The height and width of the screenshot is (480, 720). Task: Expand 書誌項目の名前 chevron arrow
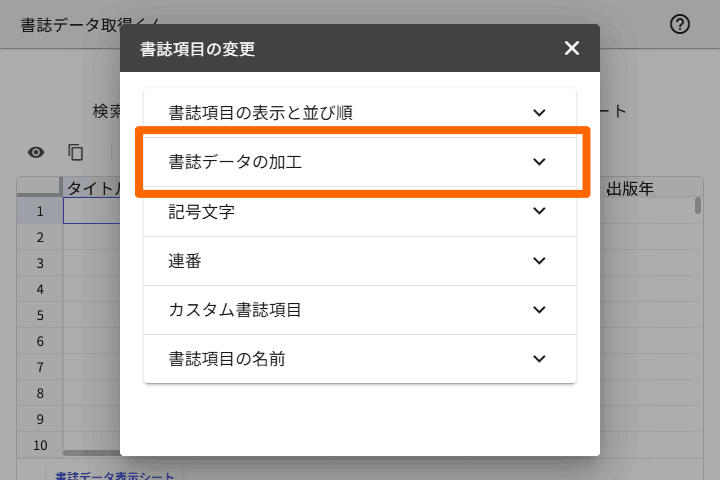tap(540, 358)
